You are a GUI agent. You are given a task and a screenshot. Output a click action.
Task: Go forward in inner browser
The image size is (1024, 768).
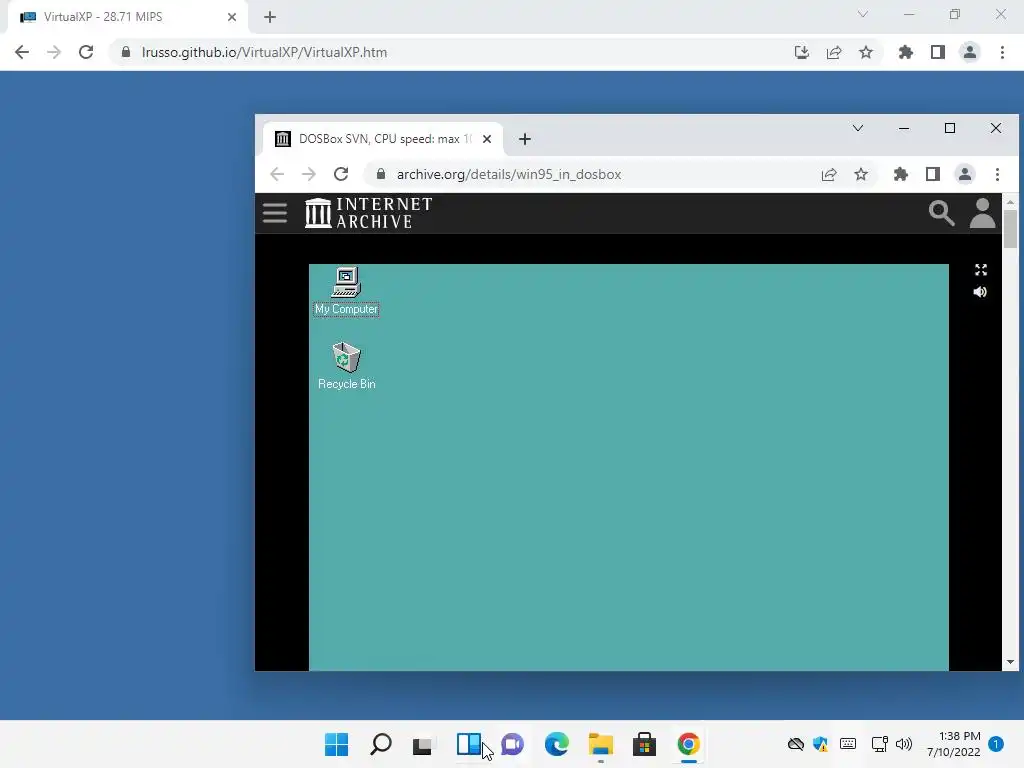click(x=309, y=174)
